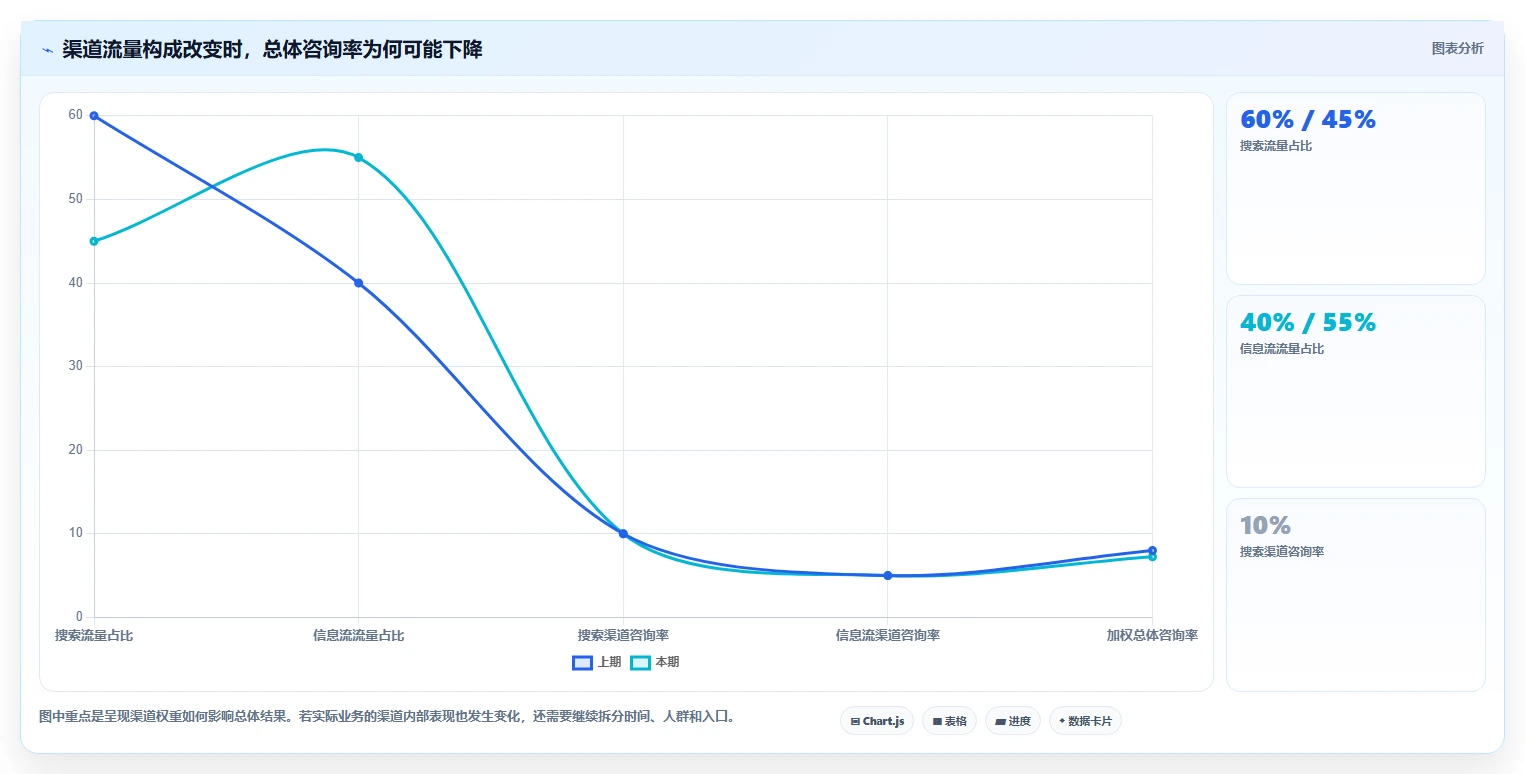The height and width of the screenshot is (774, 1525).
Task: Click the 搜索渠道咨询率 caption in the third card
Action: 1282,552
